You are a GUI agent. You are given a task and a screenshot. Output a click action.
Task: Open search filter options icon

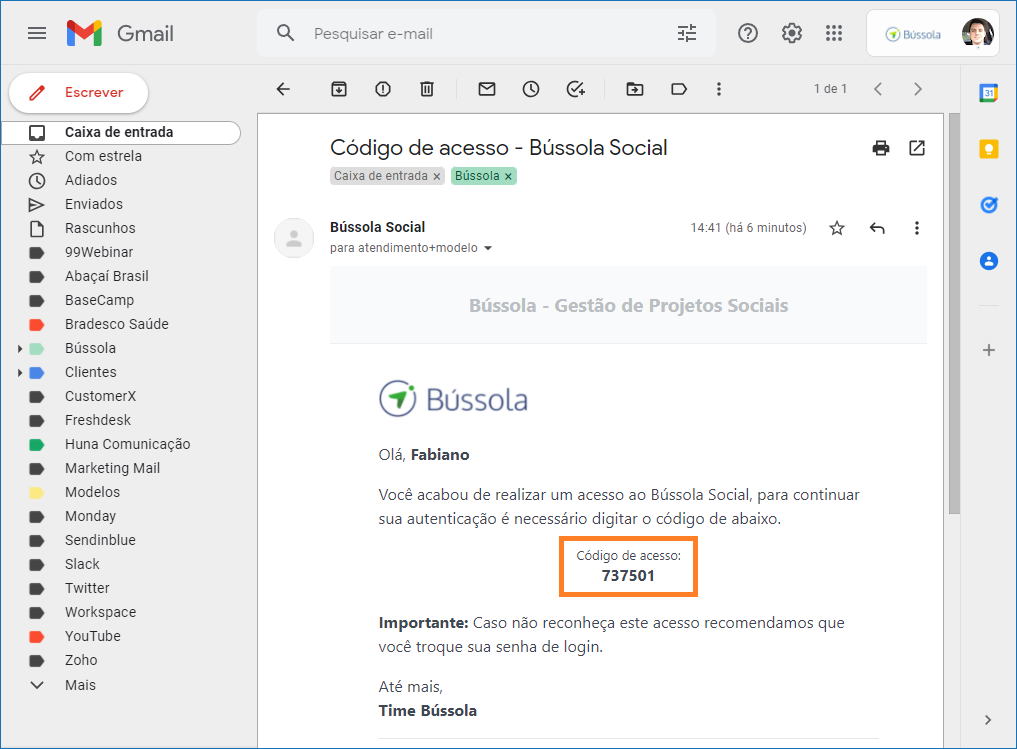687,33
